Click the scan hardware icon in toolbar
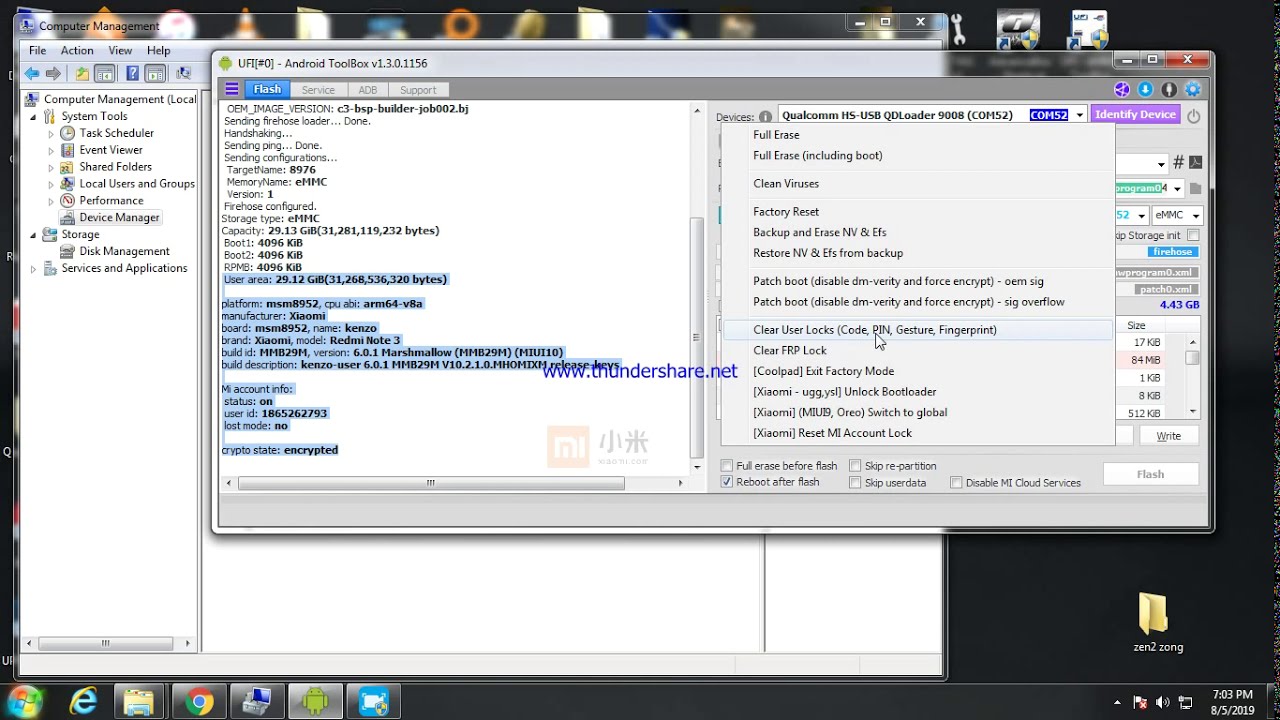1280x720 pixels. 184,73
